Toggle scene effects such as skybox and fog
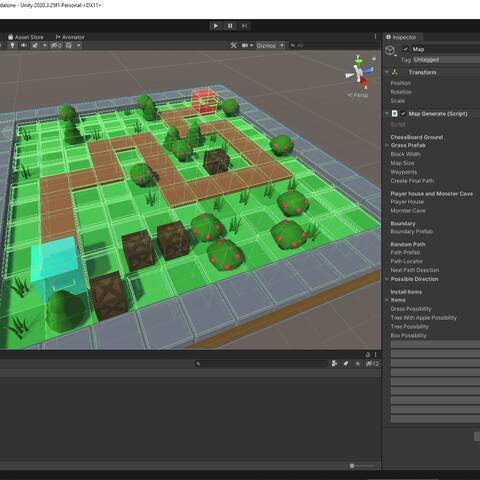Viewport: 480px width, 480px height. [35, 45]
